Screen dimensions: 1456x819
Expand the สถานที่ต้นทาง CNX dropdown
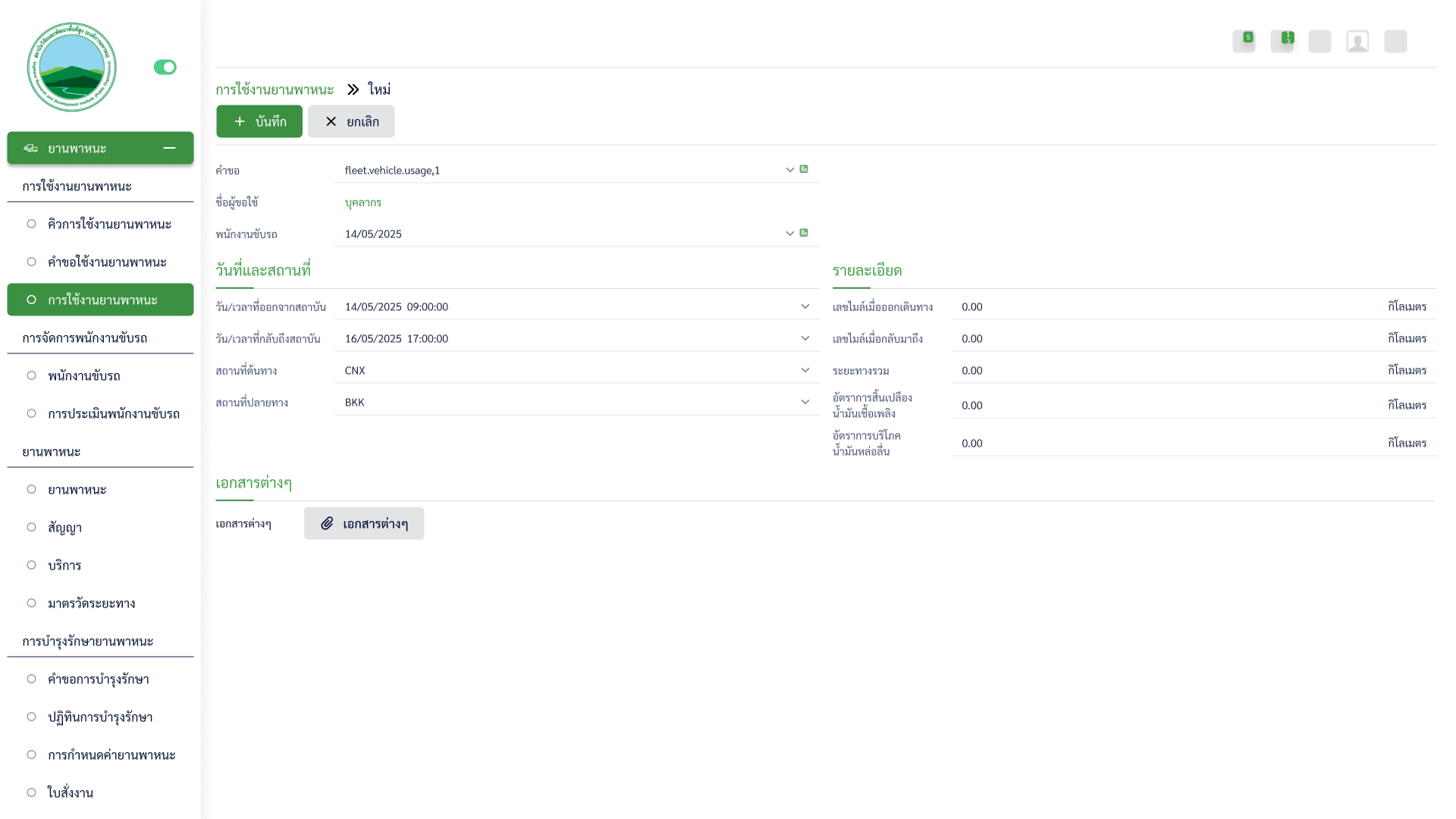pyautogui.click(x=805, y=370)
